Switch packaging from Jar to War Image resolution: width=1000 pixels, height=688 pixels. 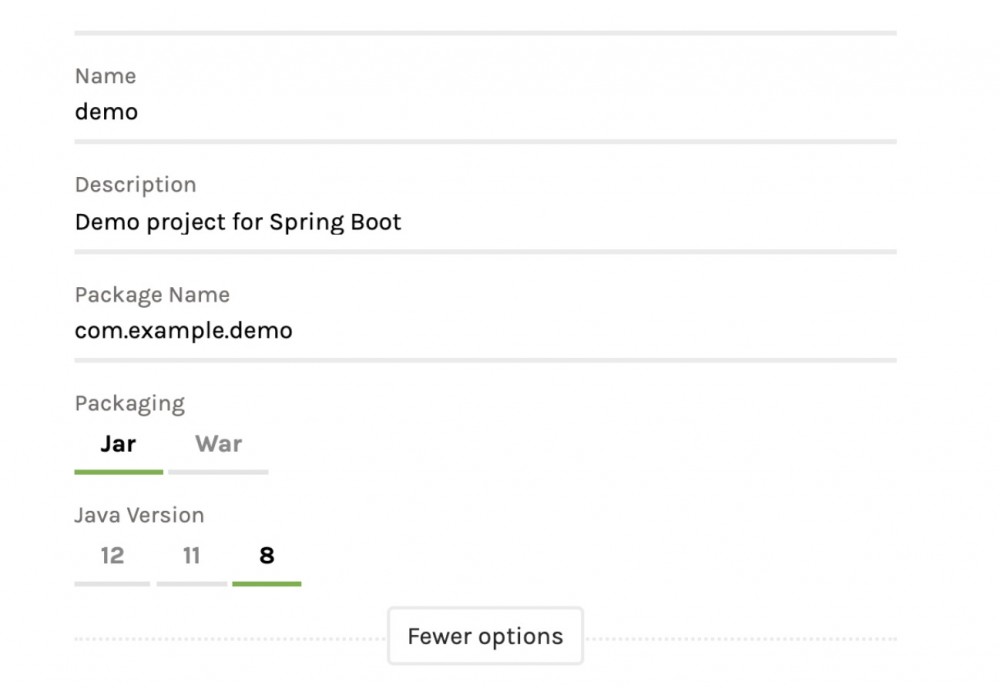[x=217, y=444]
